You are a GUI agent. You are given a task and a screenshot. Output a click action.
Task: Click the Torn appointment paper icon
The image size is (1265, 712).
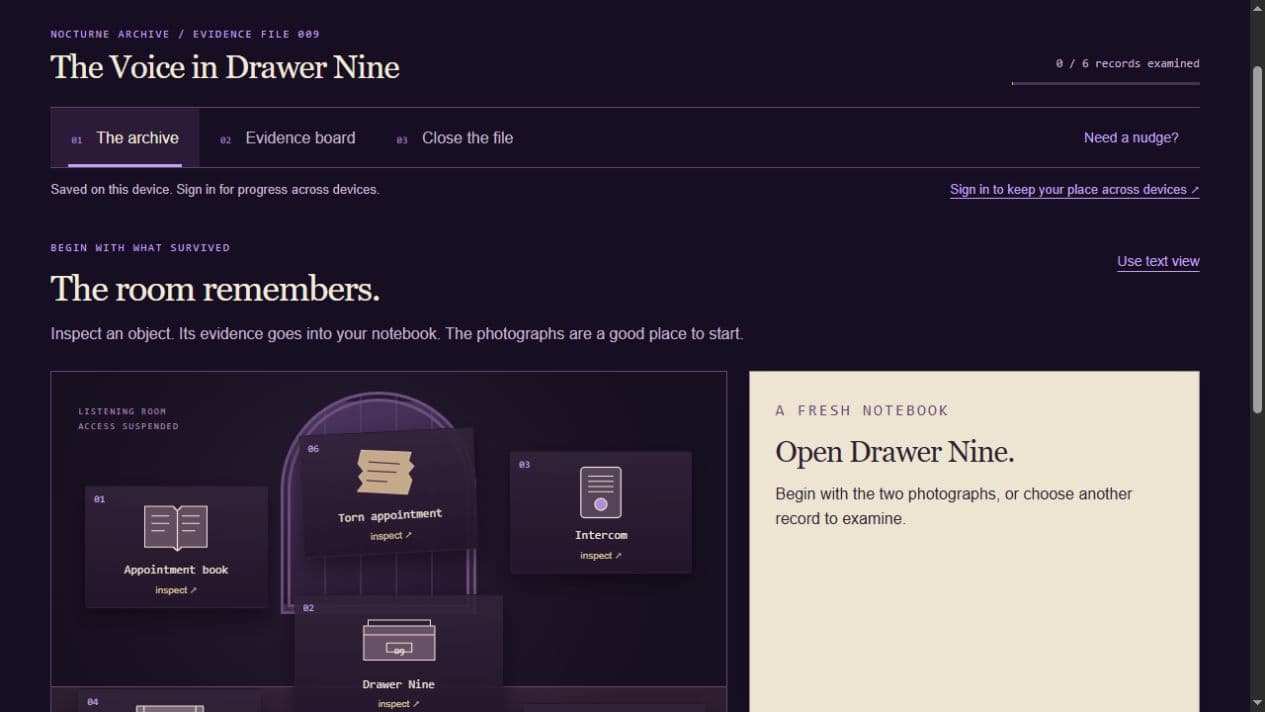pos(385,472)
